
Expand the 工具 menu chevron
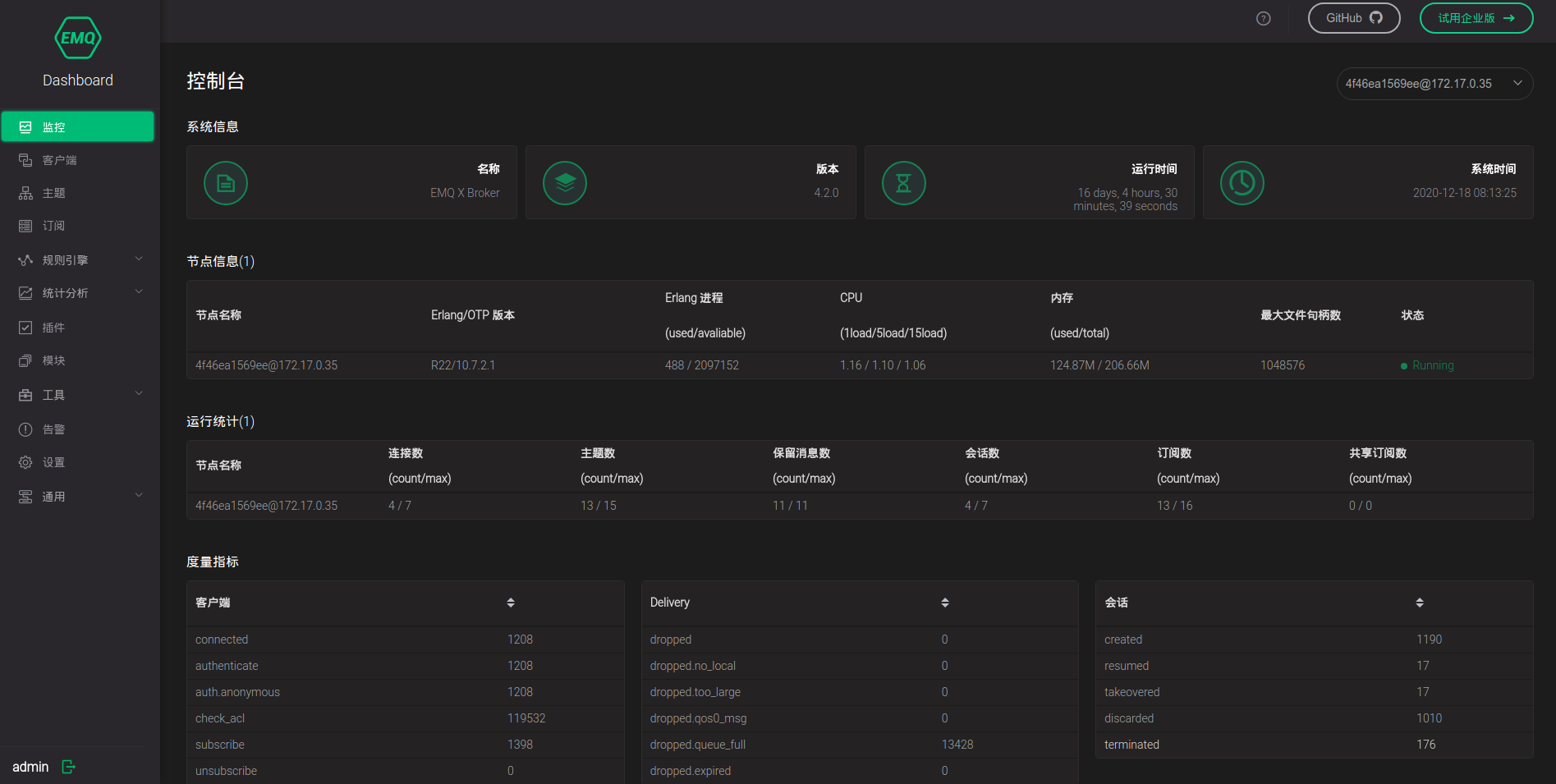[139, 394]
